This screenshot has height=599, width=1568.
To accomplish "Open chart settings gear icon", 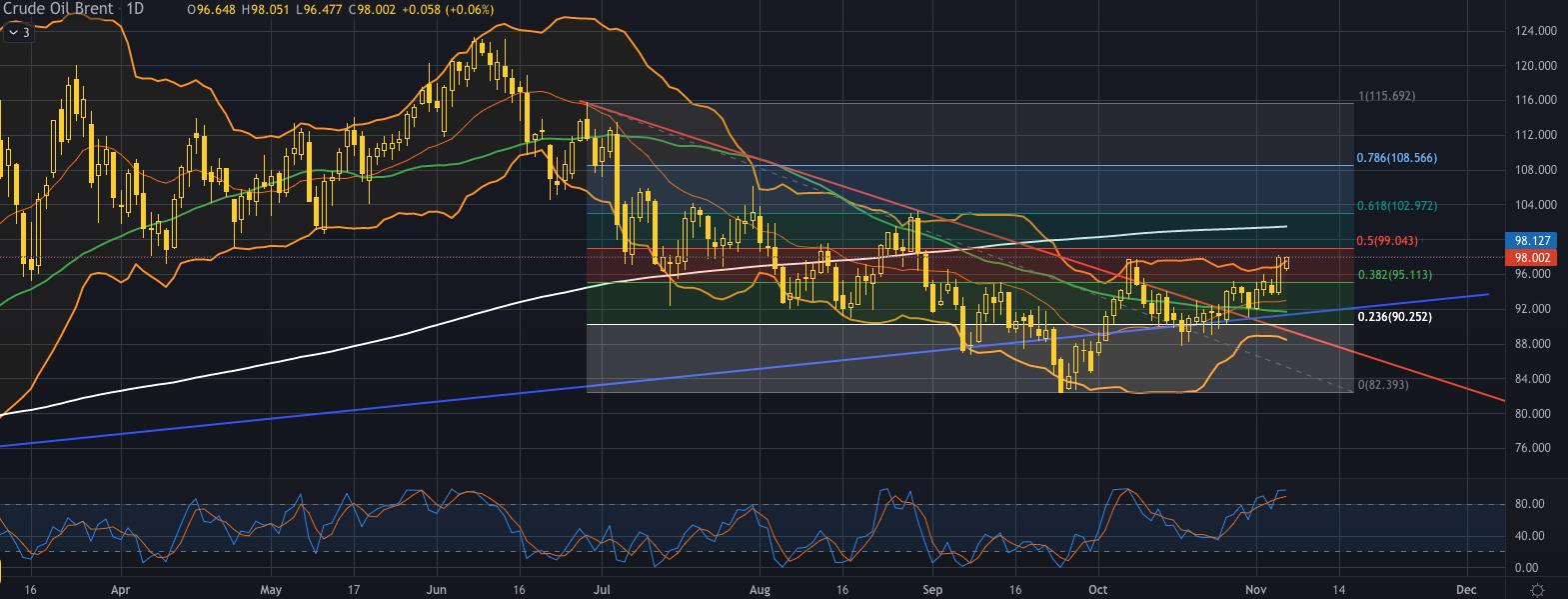I will pos(1537,590).
